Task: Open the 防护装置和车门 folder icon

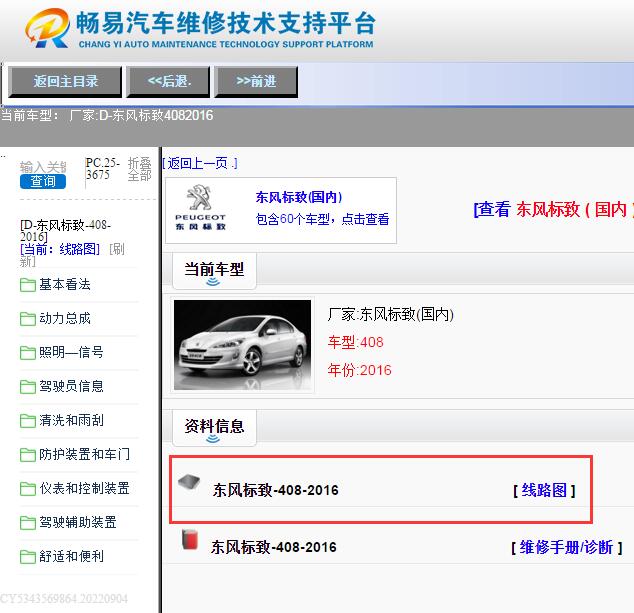Action: point(27,454)
